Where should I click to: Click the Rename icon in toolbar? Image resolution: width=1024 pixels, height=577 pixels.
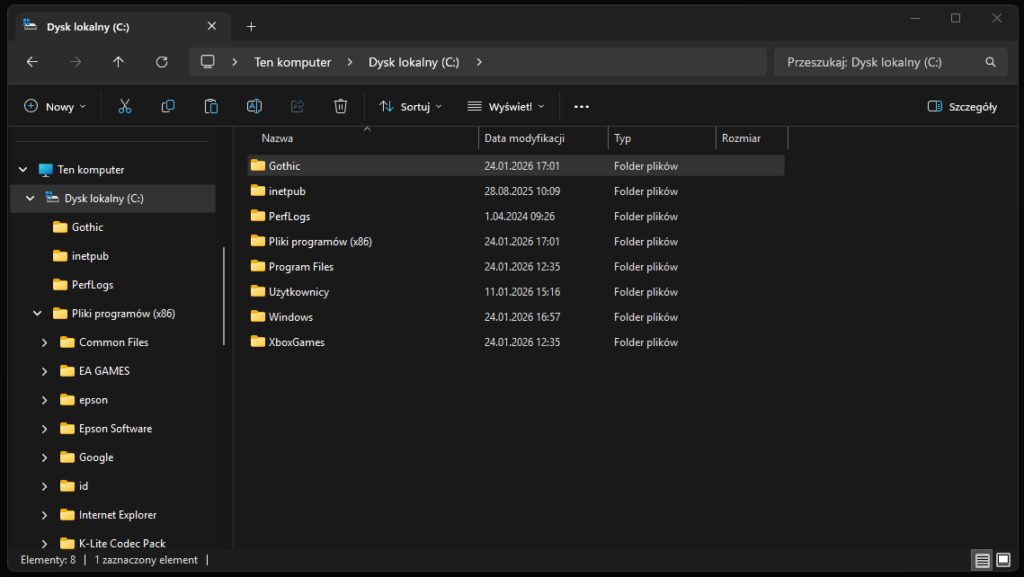tap(254, 106)
